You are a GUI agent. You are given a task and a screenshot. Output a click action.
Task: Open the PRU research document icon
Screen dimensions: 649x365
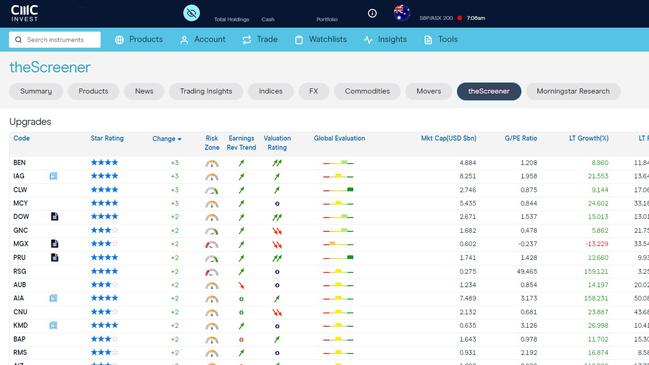54,257
